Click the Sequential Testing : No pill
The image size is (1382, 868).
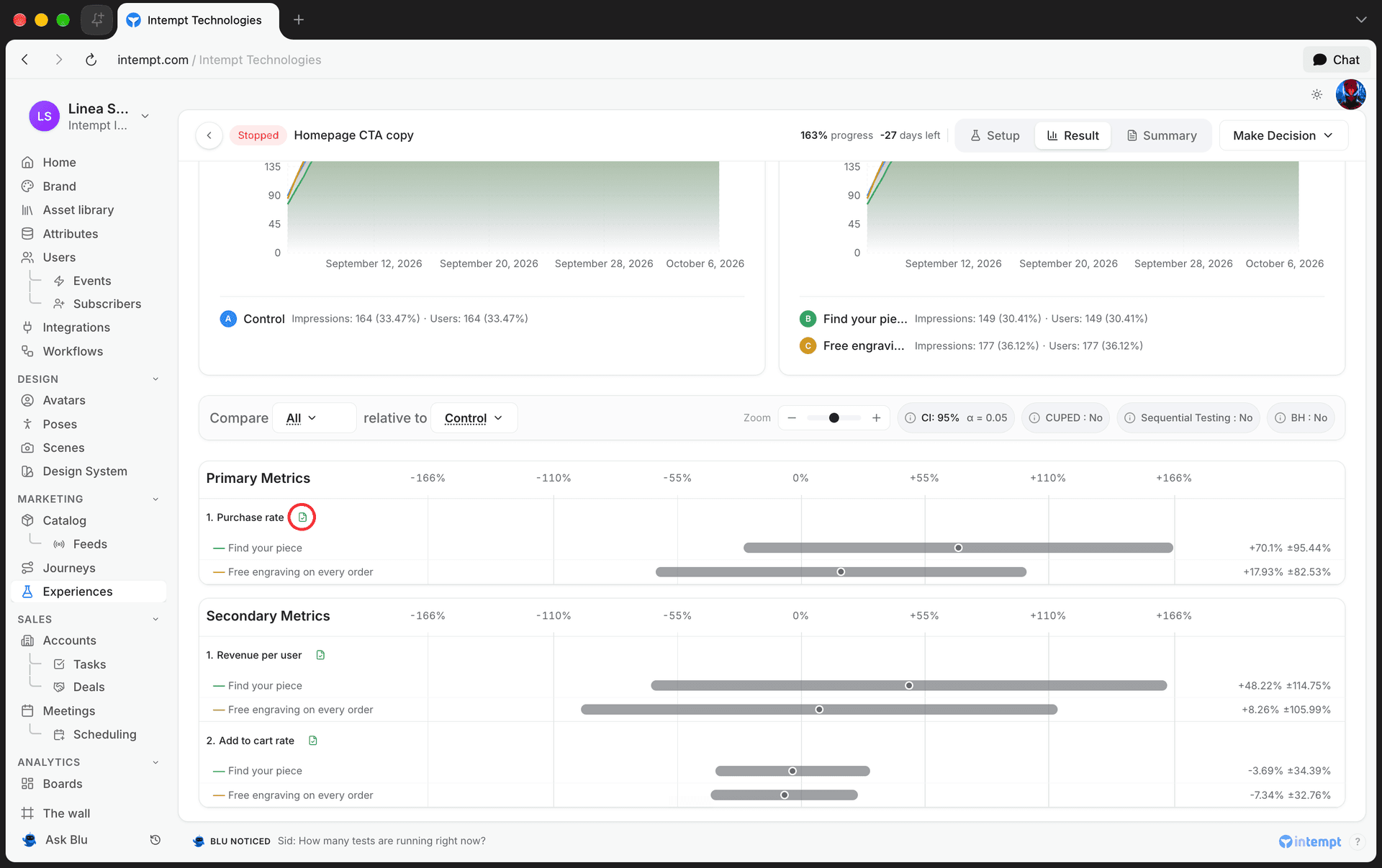[x=1188, y=417]
